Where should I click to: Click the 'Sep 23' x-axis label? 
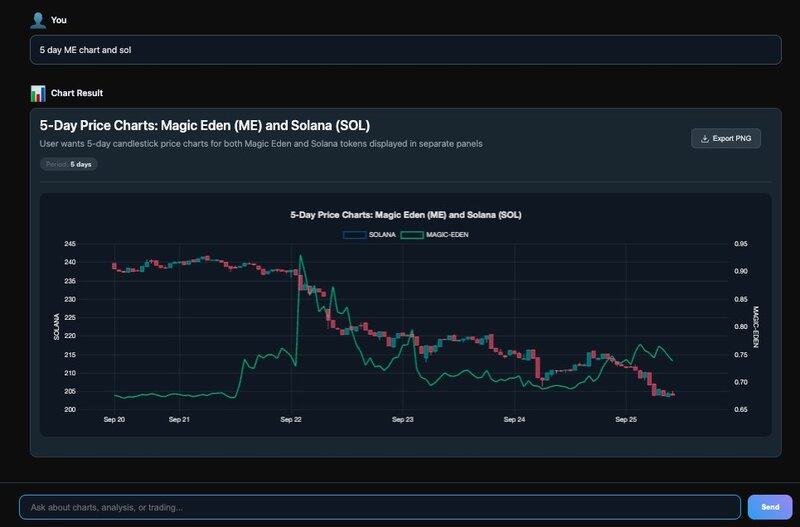tap(403, 419)
